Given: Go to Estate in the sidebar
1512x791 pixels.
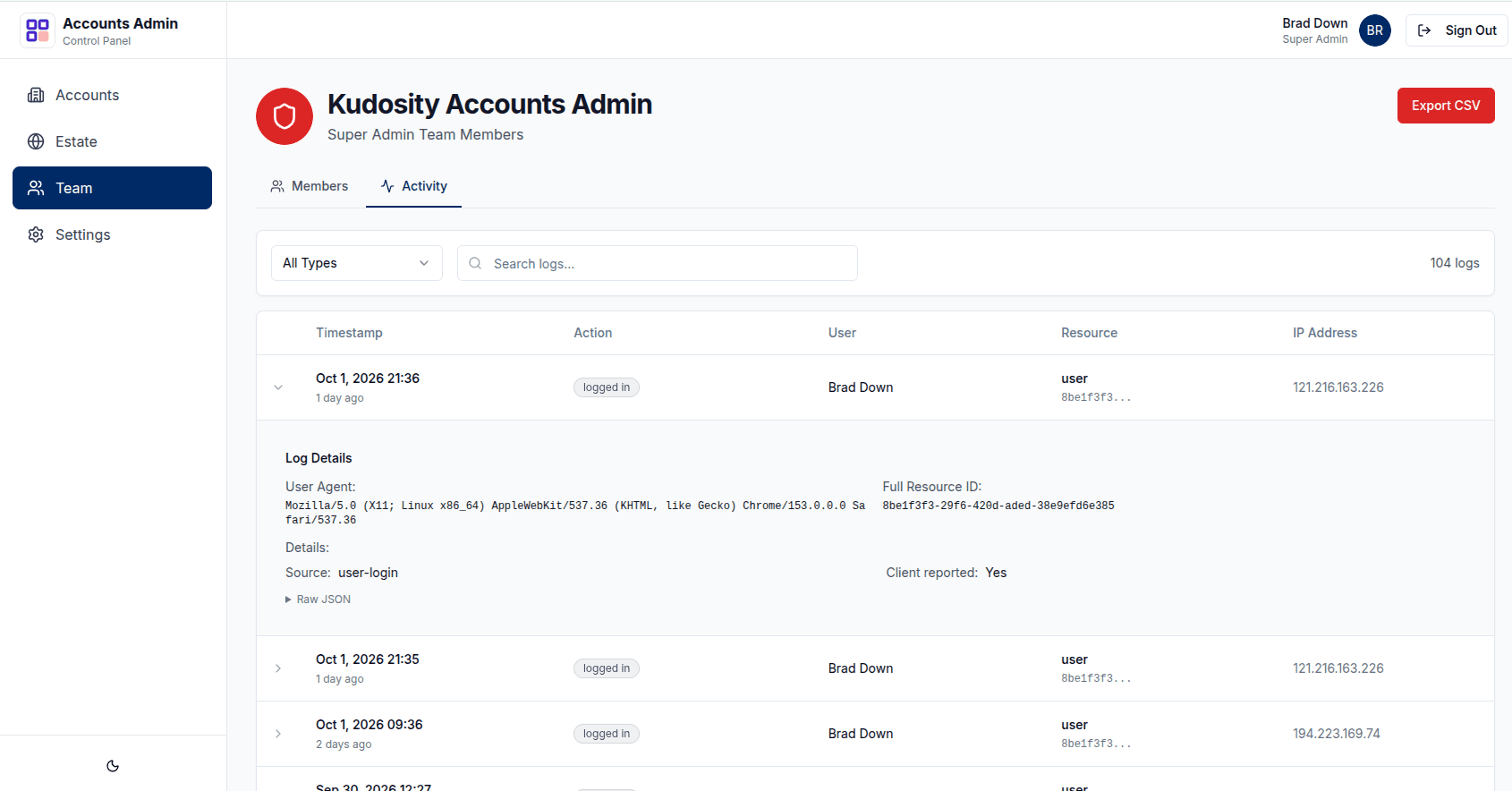Looking at the screenshot, I should [112, 141].
